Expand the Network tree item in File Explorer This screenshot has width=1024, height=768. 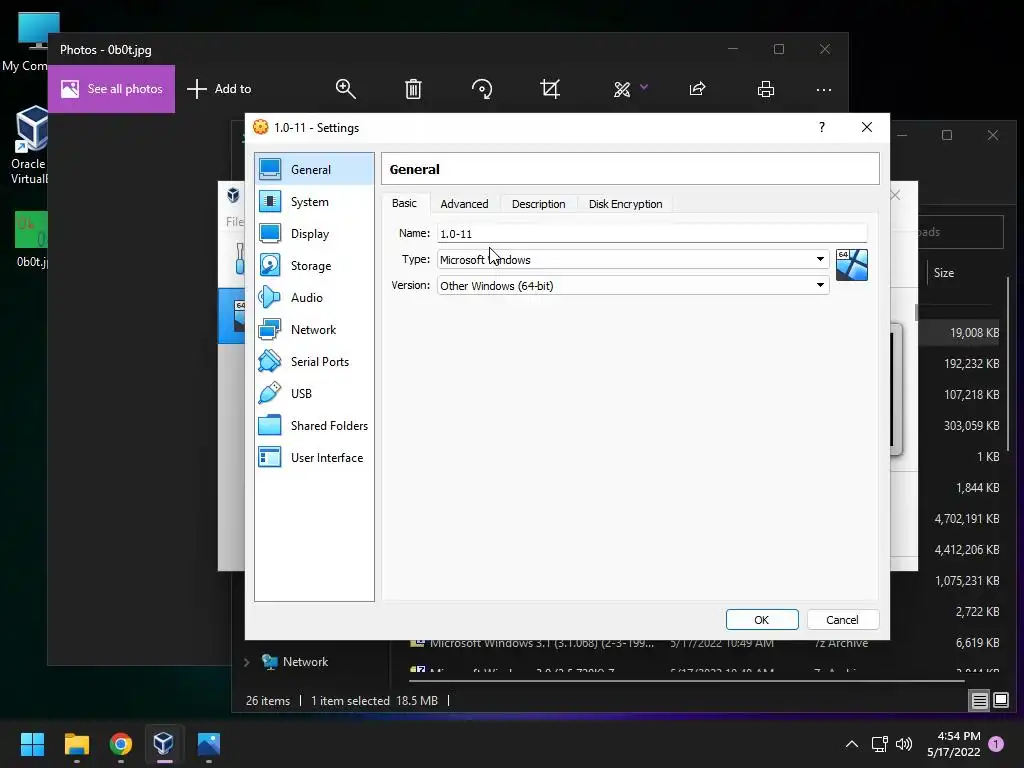pyautogui.click(x=247, y=662)
